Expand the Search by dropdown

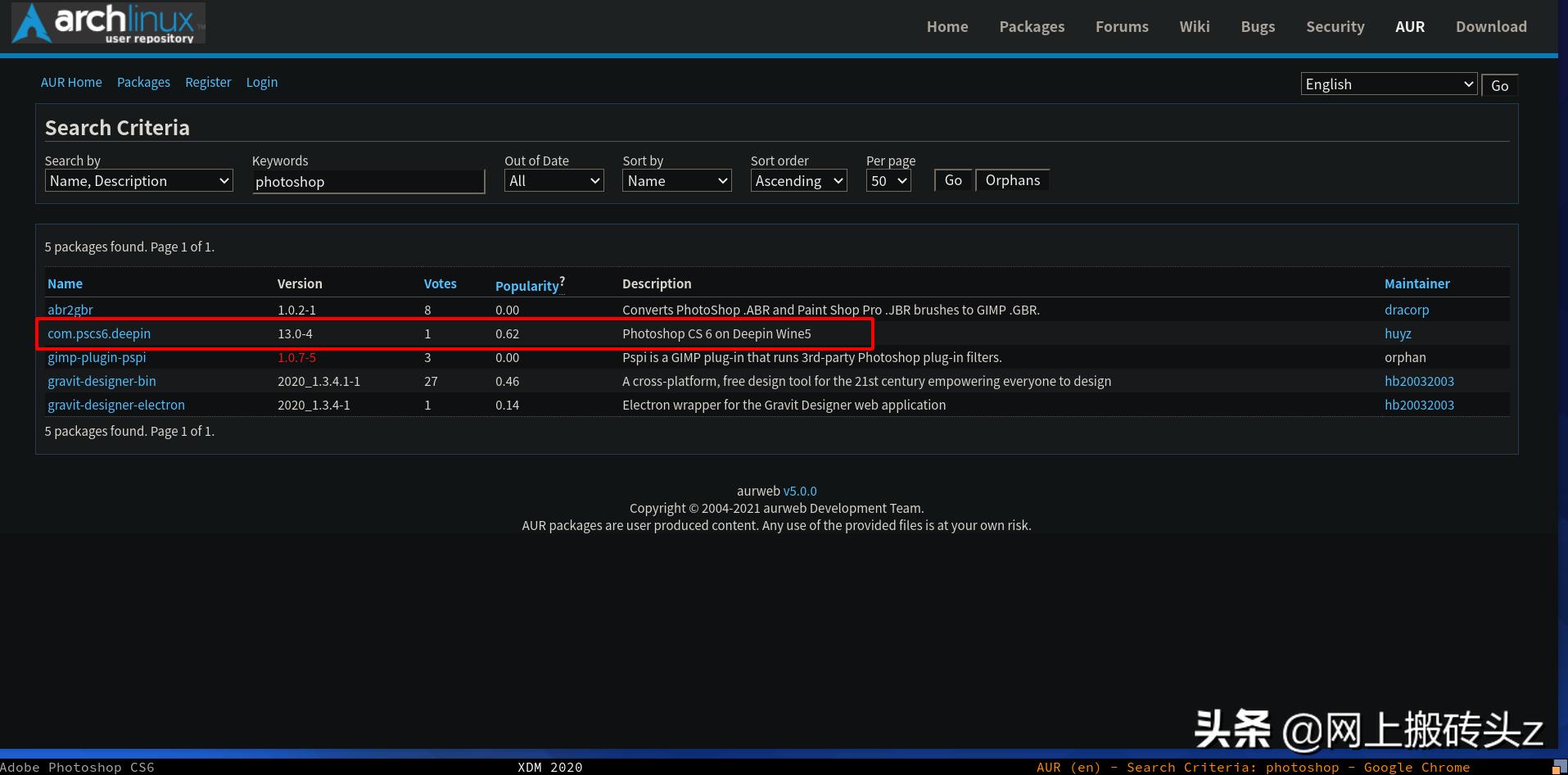pos(139,181)
